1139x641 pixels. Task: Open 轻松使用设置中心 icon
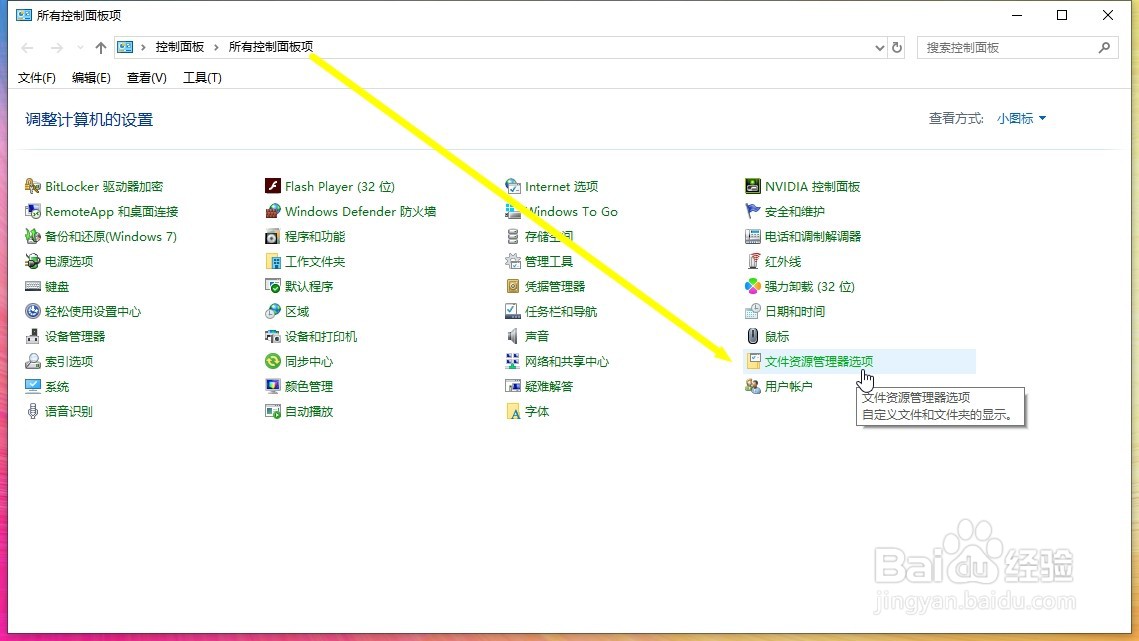[33, 311]
